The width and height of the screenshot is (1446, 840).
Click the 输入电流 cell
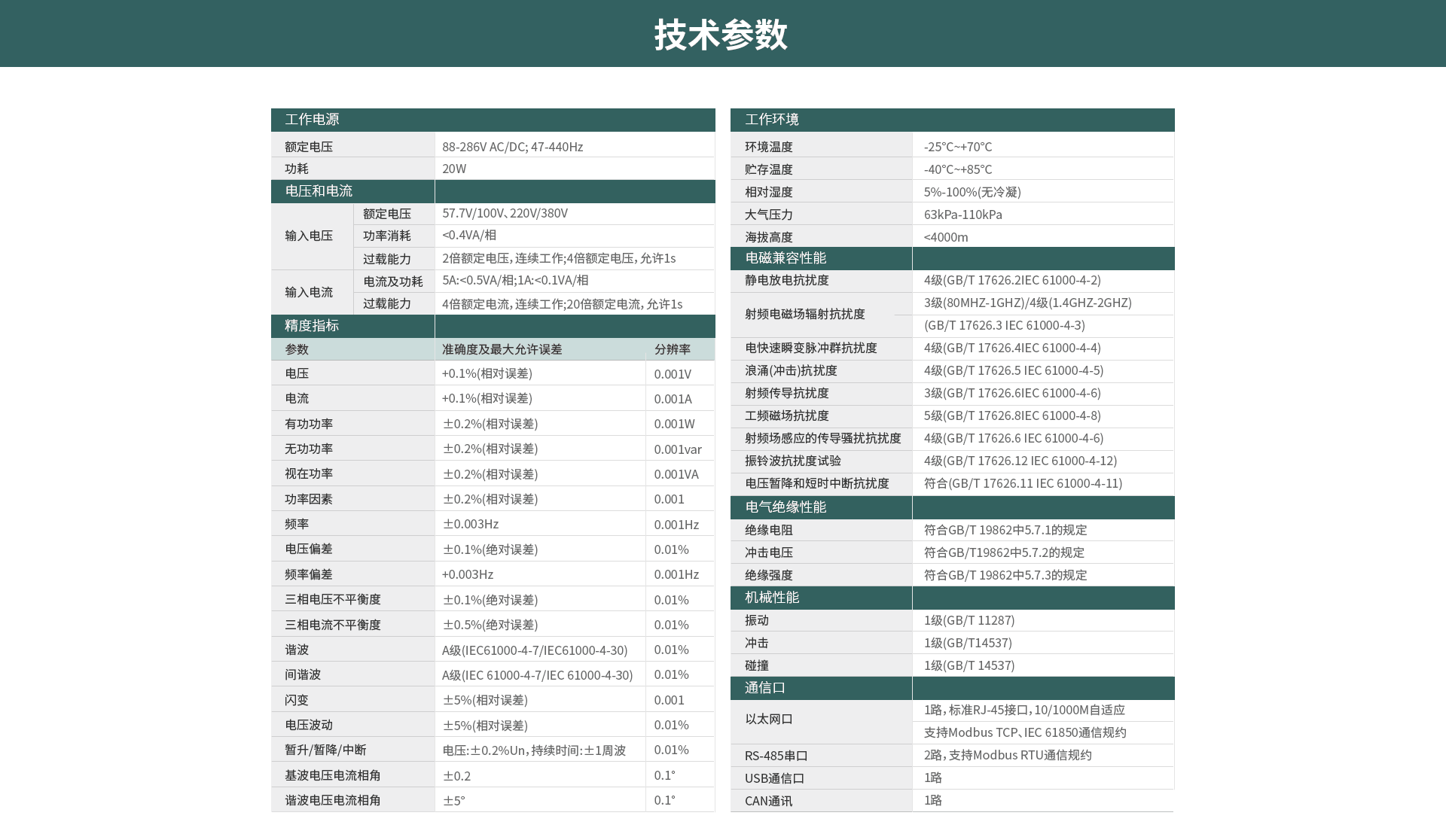tap(313, 292)
